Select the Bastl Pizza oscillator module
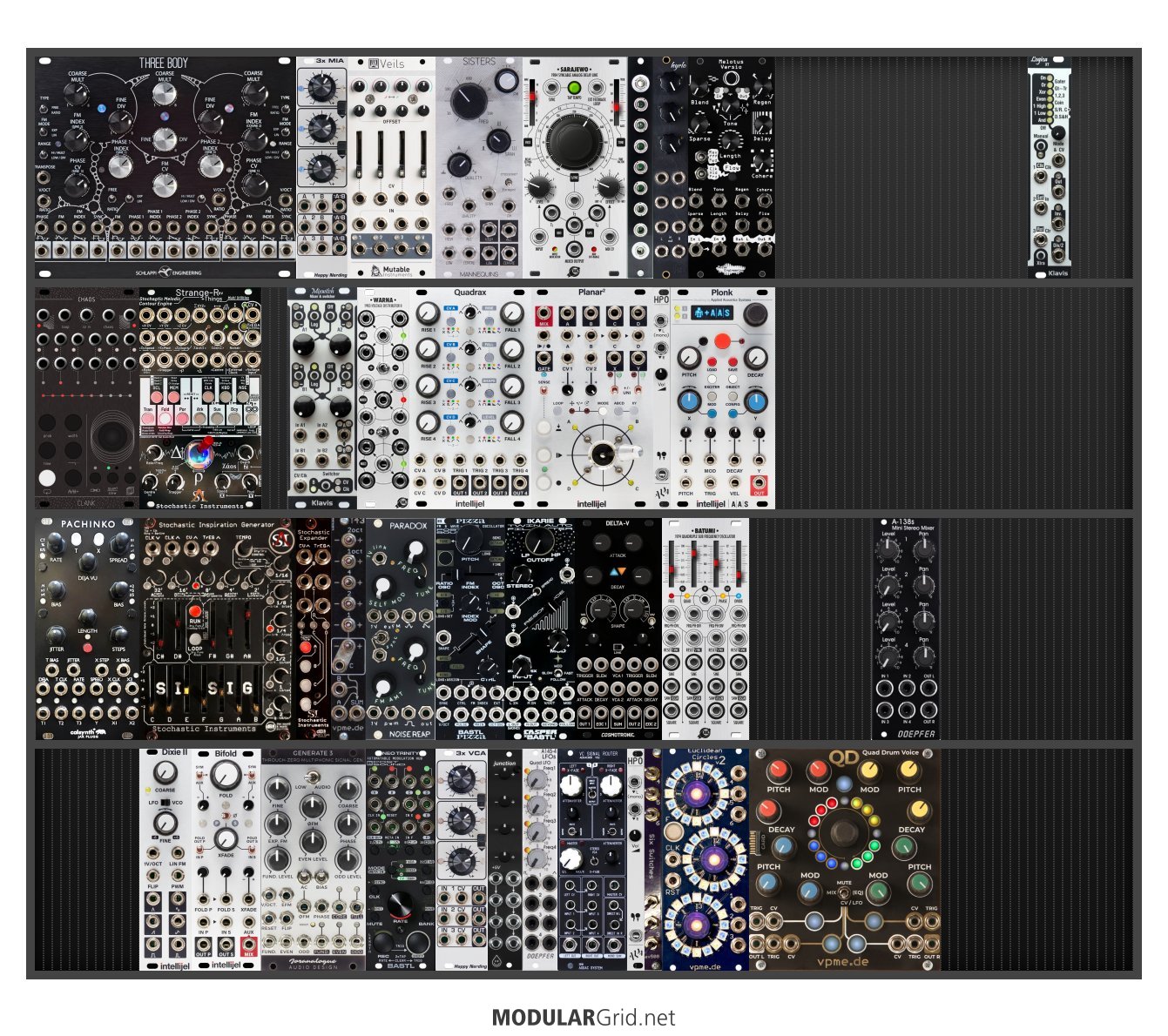The height and width of the screenshot is (1036, 1168). pyautogui.click(x=470, y=629)
